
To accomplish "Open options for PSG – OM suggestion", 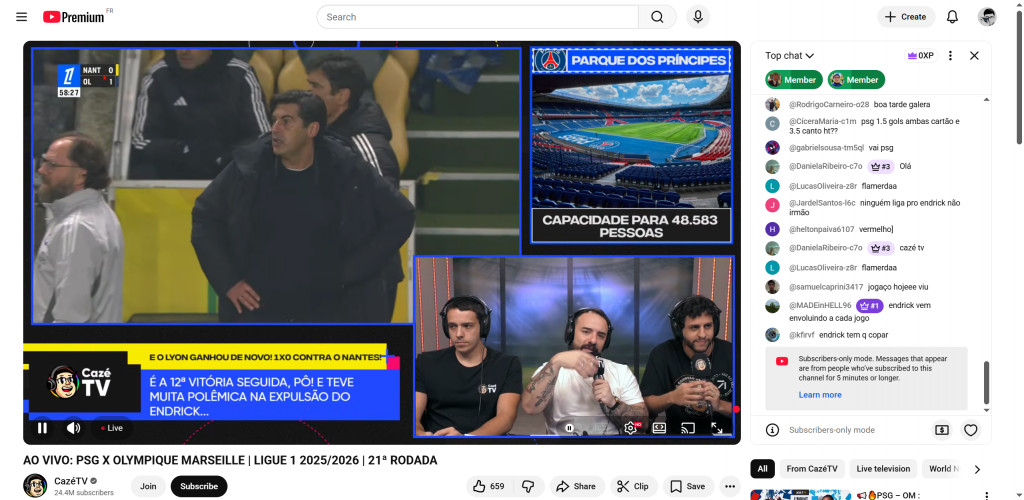I will 985,495.
